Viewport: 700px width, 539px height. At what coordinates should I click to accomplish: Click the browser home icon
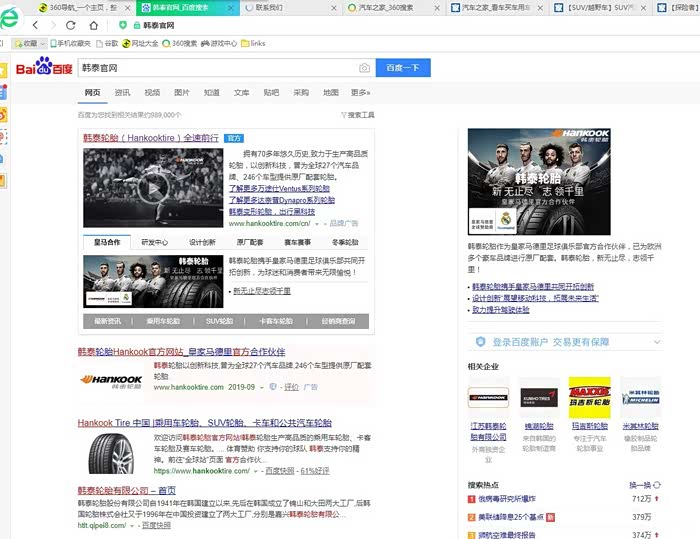93,26
